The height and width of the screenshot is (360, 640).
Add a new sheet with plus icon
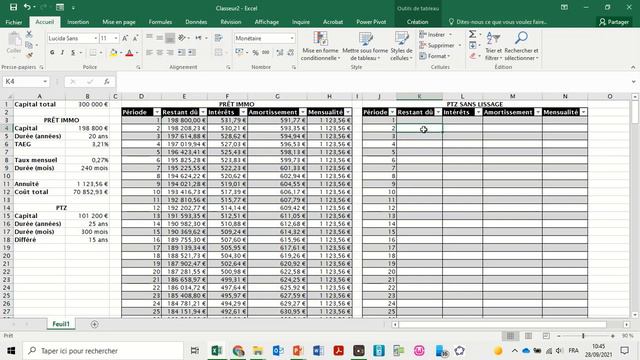pos(94,324)
